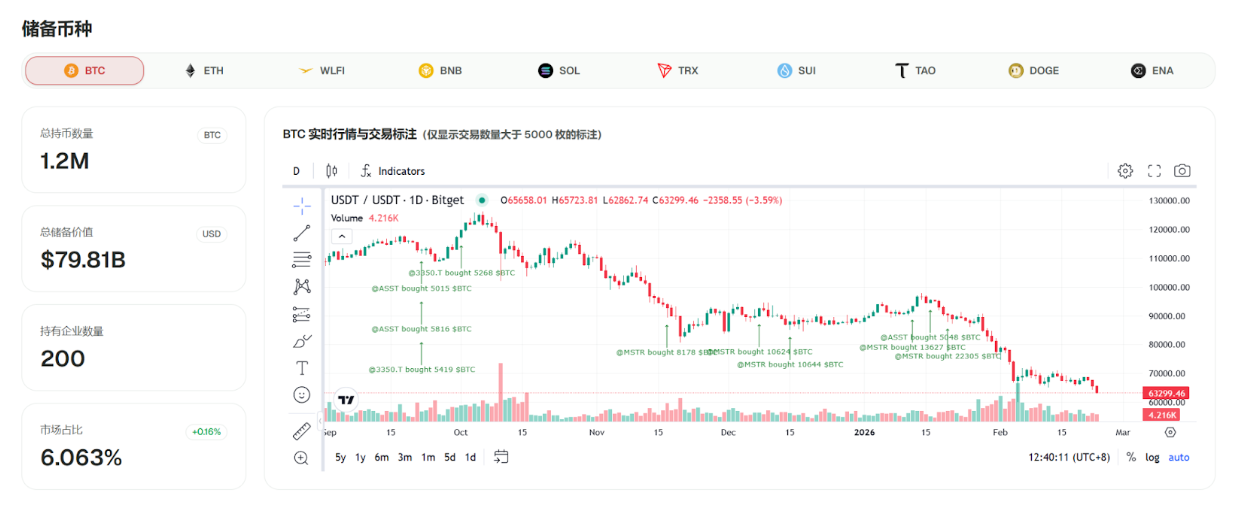This screenshot has height=516, width=1242.
Task: Select the text annotation tool
Action: [301, 368]
